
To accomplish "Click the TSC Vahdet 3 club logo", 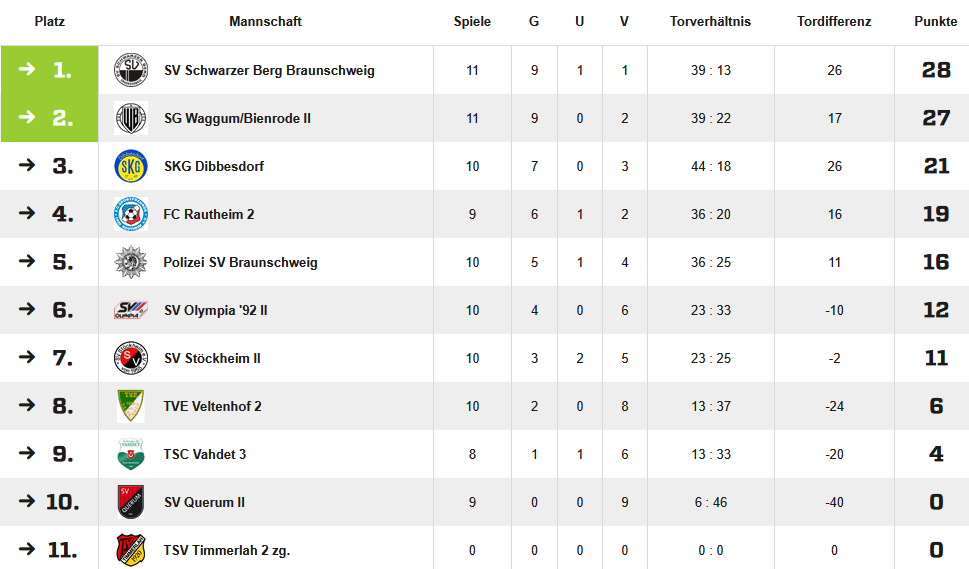I will tap(130, 454).
